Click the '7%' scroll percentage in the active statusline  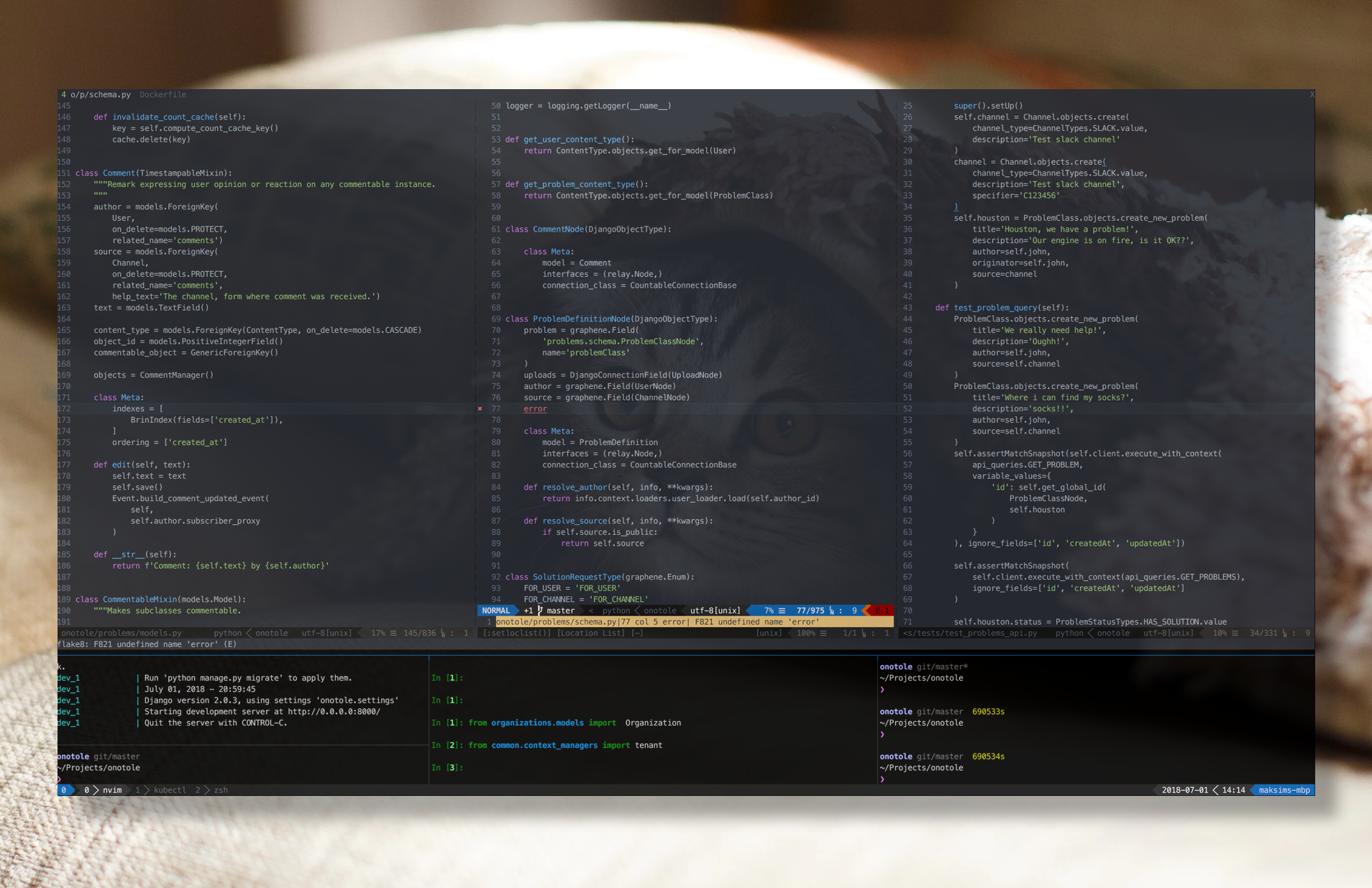769,610
